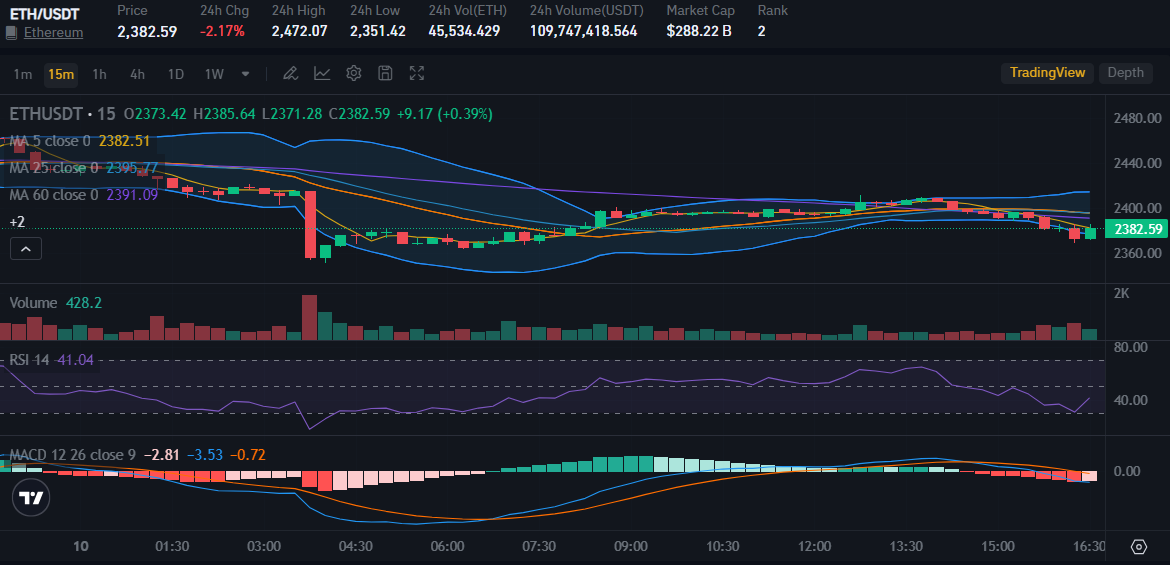Image resolution: width=1170 pixels, height=565 pixels.
Task: Open the chart axis settings hexagon icon
Action: tap(1139, 547)
